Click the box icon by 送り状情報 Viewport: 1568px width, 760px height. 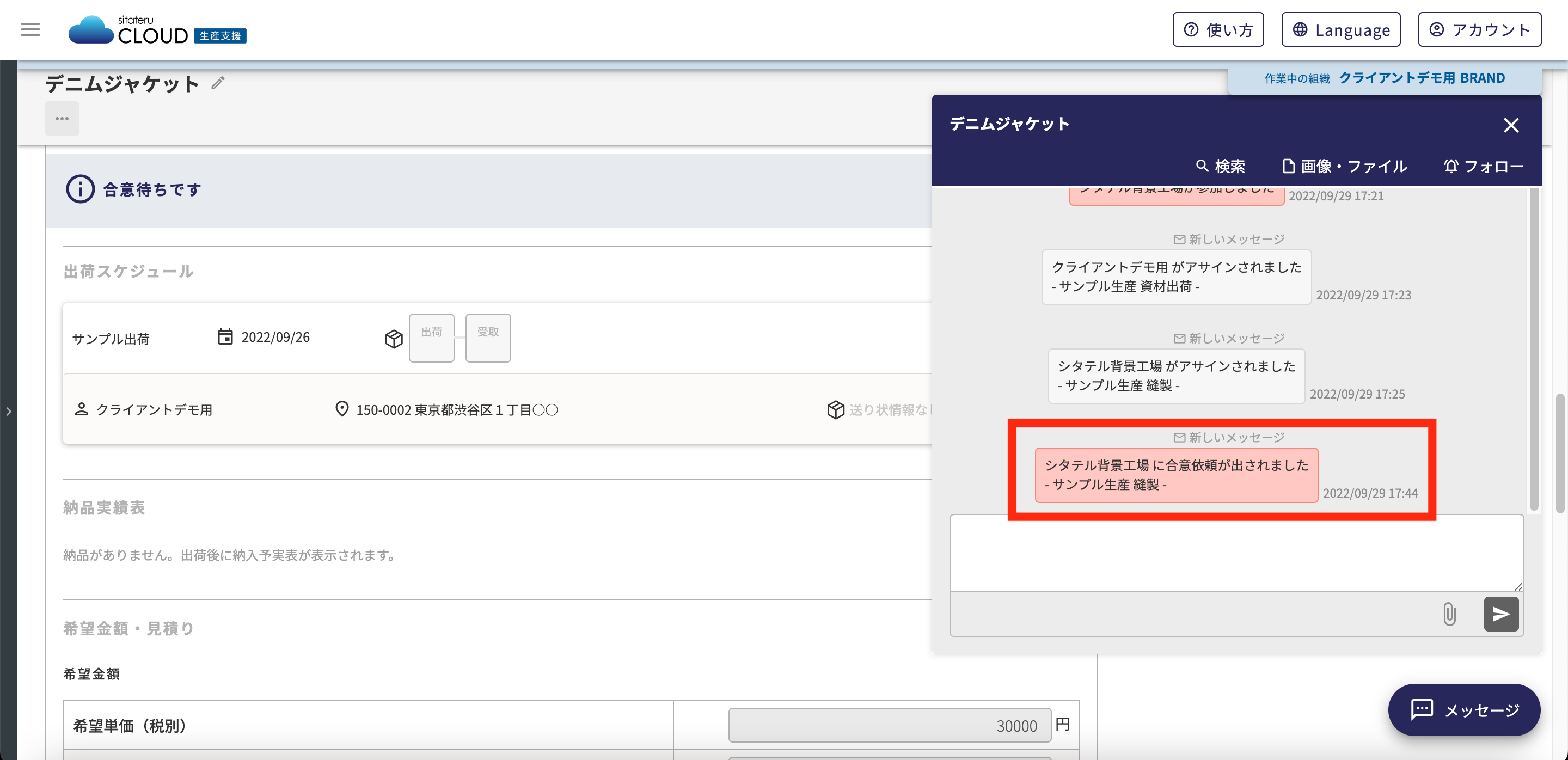click(x=836, y=409)
